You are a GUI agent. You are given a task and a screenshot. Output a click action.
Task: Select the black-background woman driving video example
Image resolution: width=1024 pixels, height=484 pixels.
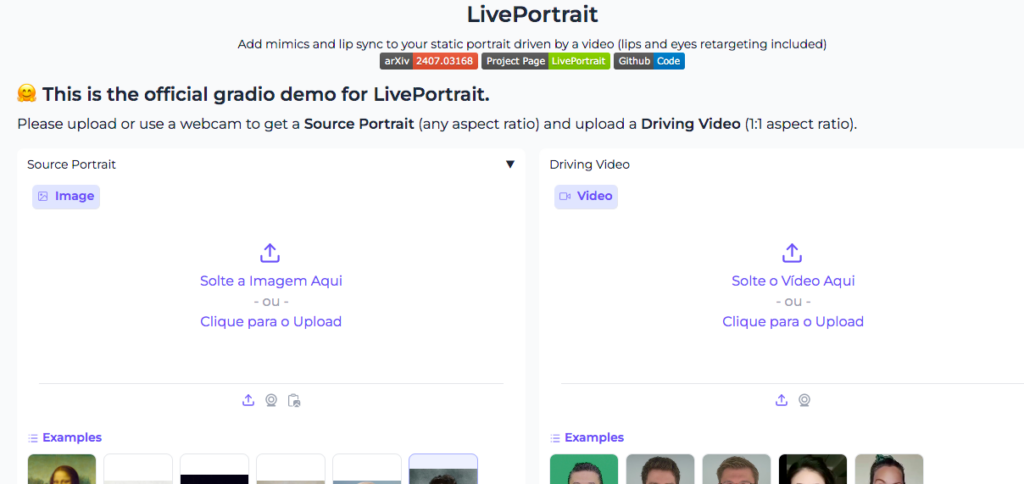click(812, 469)
